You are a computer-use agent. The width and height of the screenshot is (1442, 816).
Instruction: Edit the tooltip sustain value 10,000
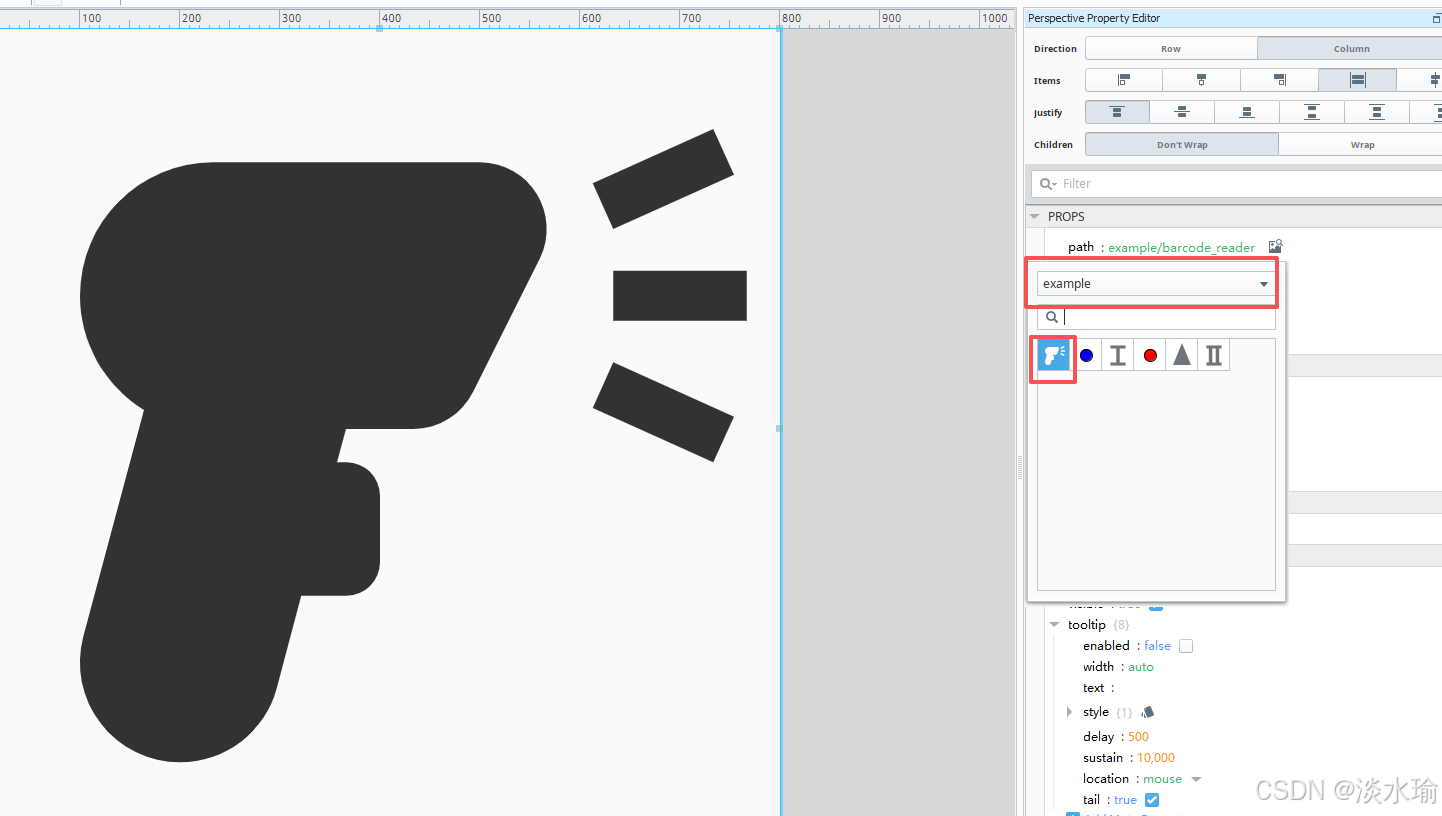1156,758
